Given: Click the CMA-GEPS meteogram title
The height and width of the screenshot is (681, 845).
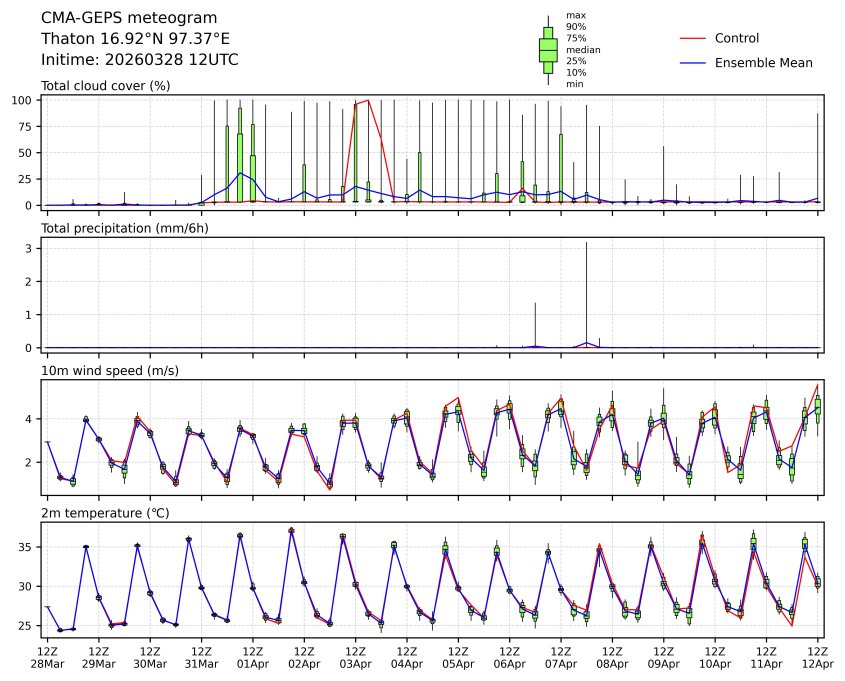Looking at the screenshot, I should pos(129,18).
